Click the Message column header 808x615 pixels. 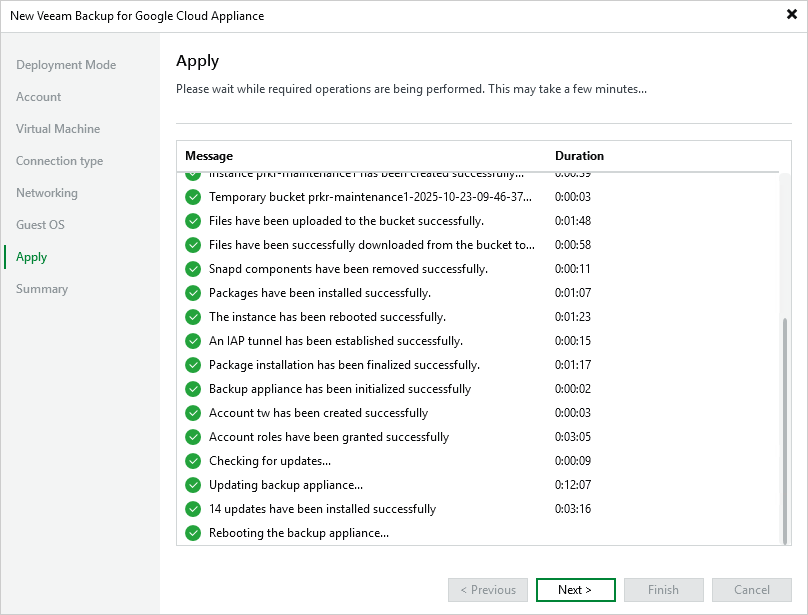(209, 156)
